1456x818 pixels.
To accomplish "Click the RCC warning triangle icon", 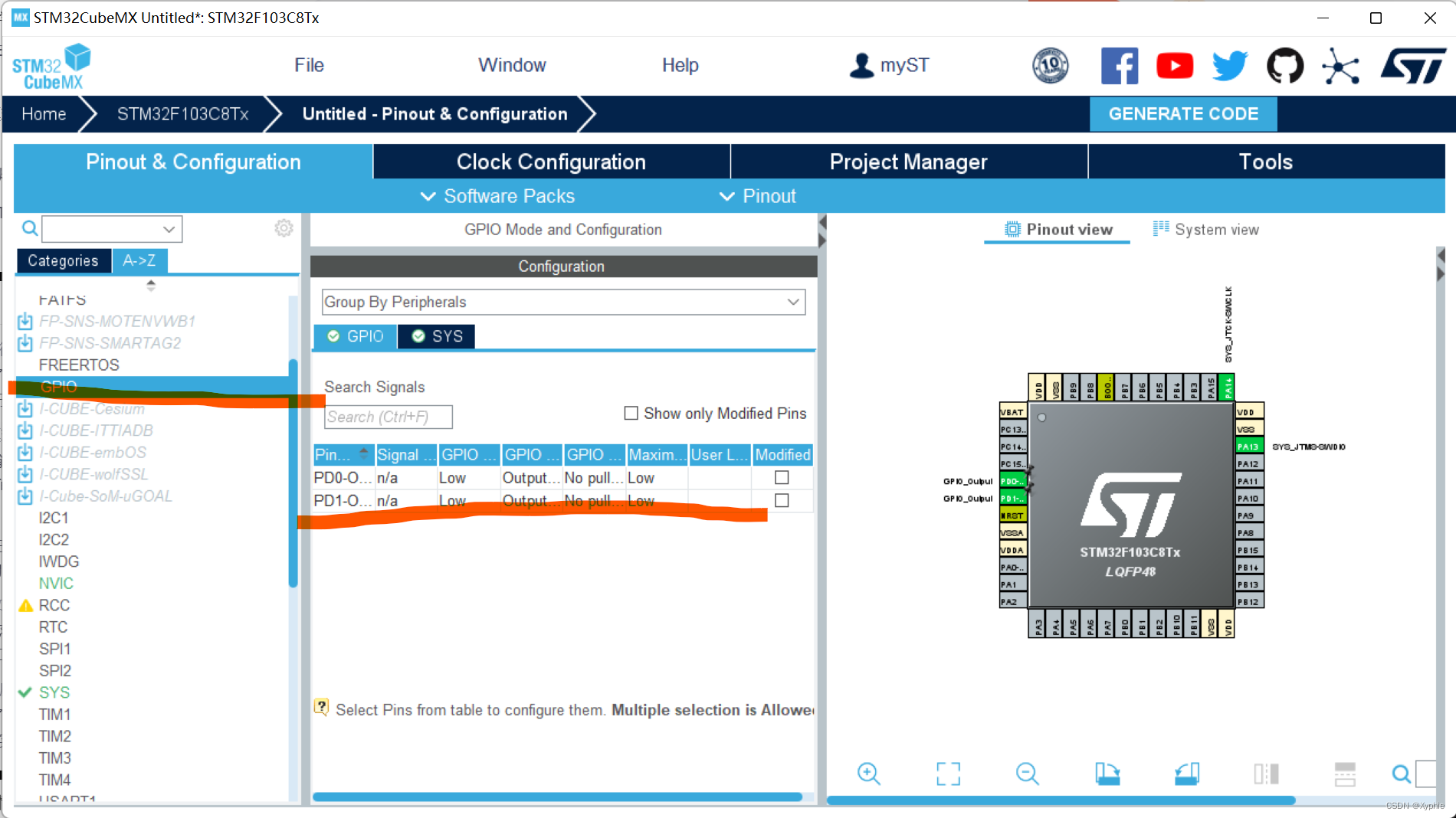I will (25, 605).
